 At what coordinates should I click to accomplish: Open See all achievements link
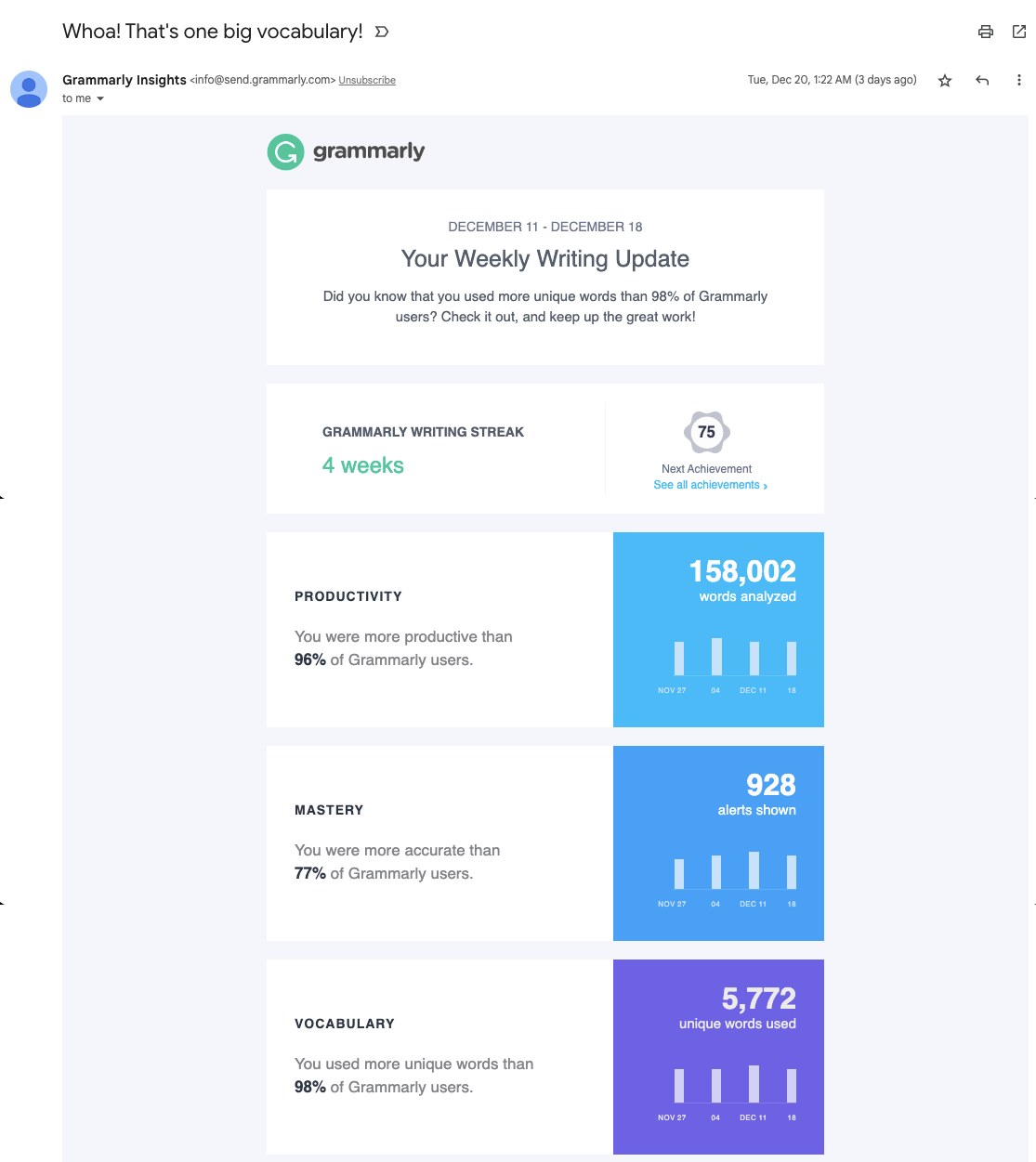(x=710, y=485)
